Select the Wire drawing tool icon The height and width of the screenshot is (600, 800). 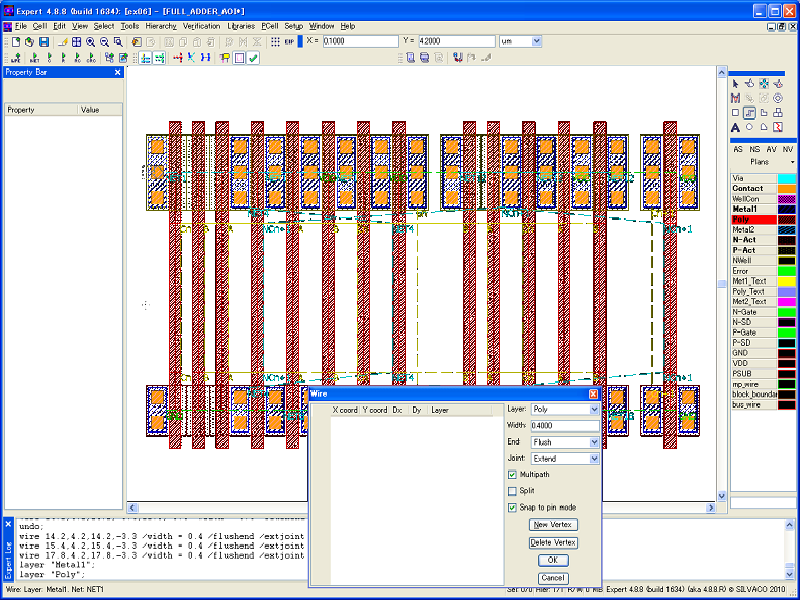click(749, 113)
